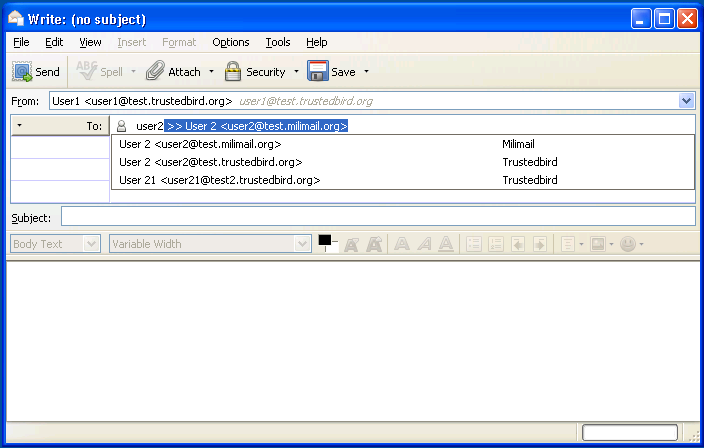Click the smaller font size icon
The height and width of the screenshot is (448, 704).
[352, 244]
